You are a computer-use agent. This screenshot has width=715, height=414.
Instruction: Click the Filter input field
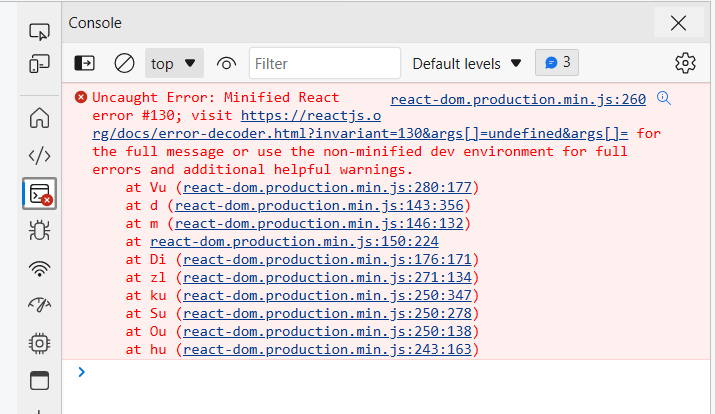pyautogui.click(x=324, y=63)
